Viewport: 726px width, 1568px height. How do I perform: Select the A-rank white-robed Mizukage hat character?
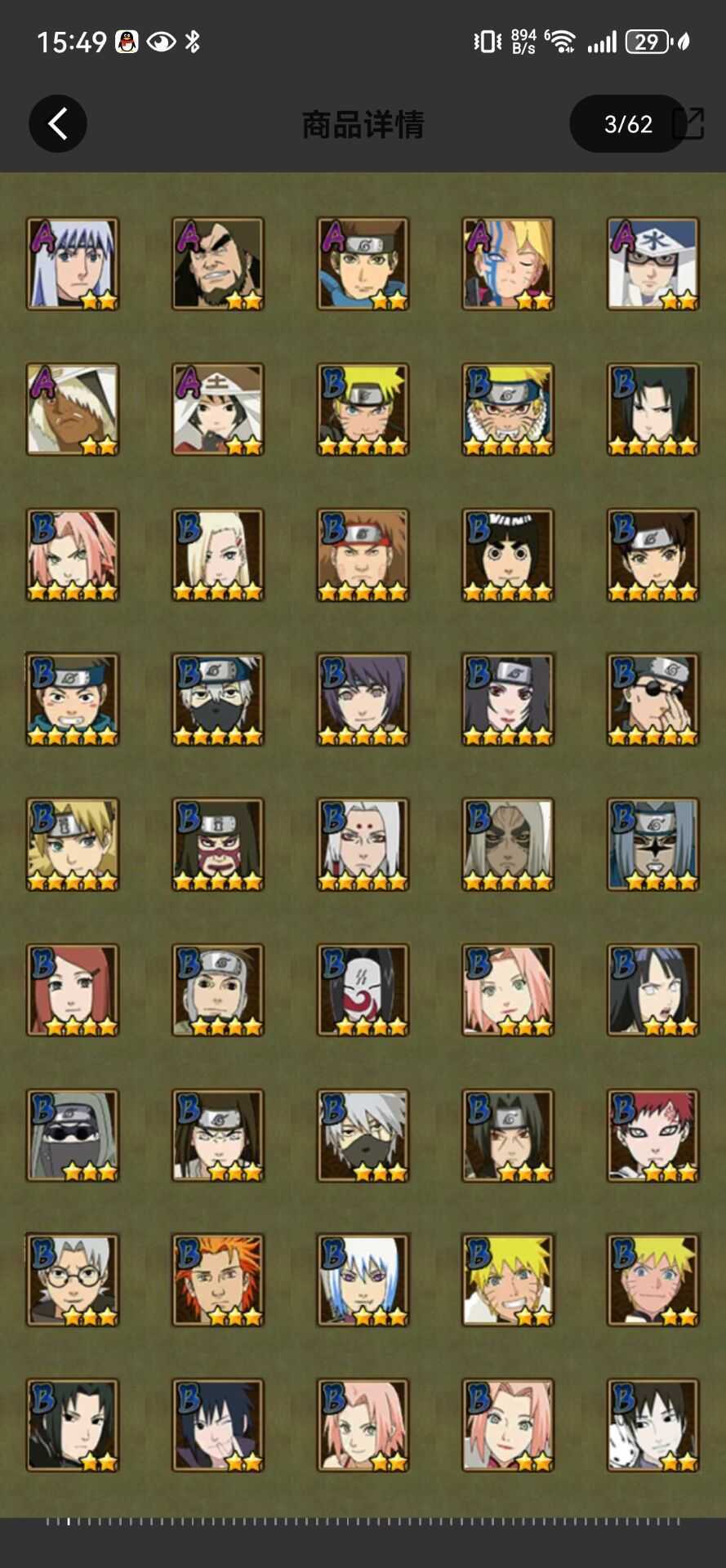click(x=653, y=264)
